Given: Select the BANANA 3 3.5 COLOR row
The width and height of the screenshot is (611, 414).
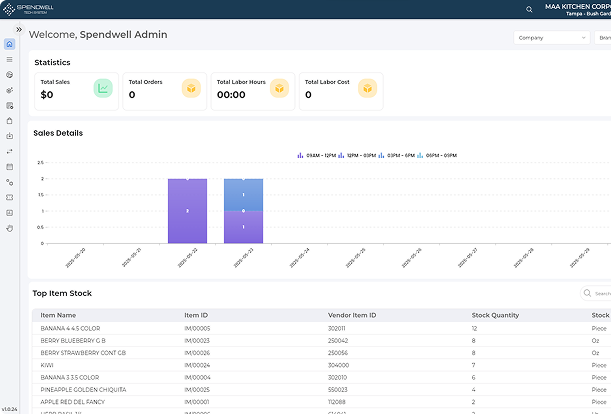Looking at the screenshot, I should pos(321,377).
